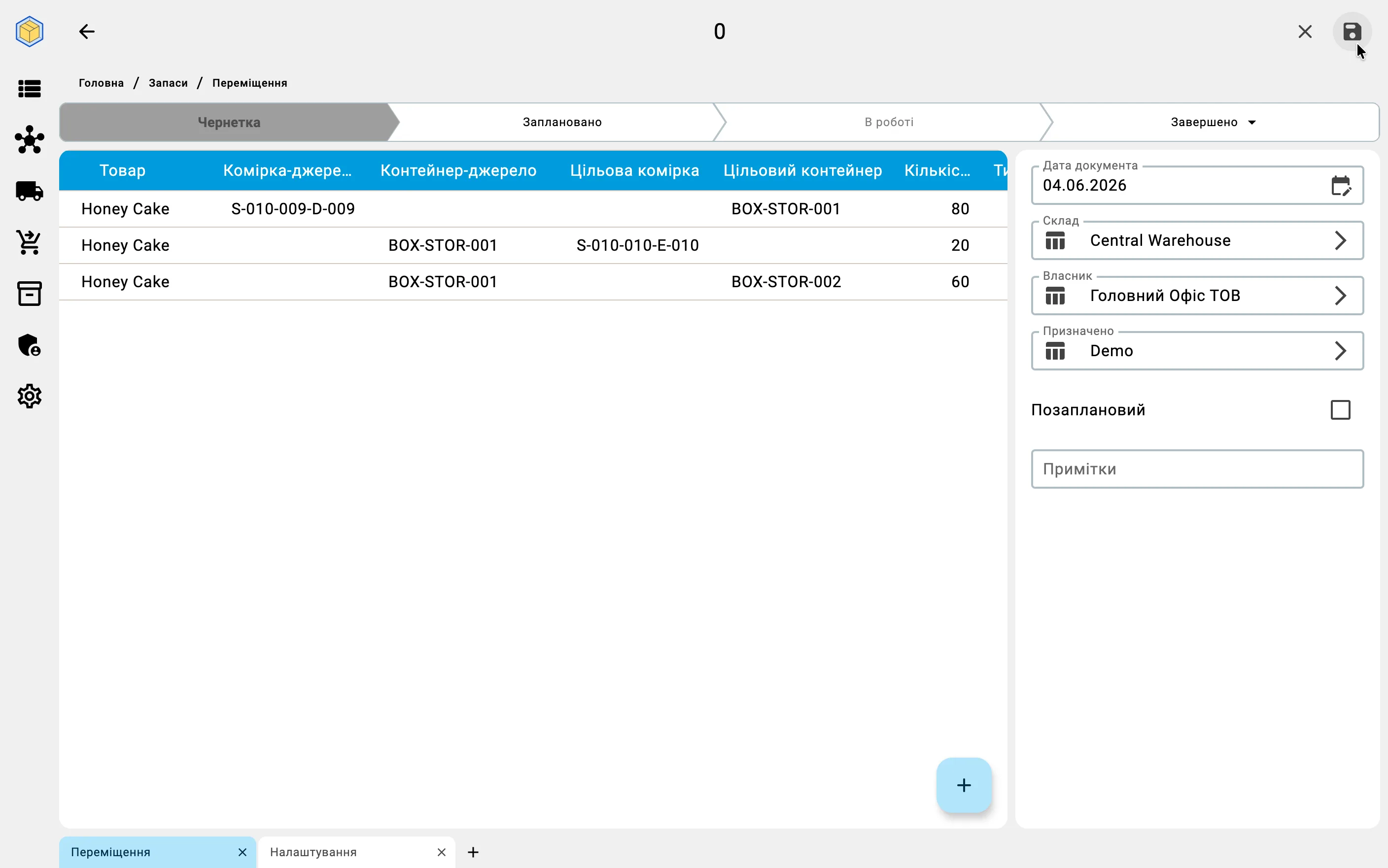This screenshot has height=868, width=1388.
Task: Open the calendar picker in Дата документа
Action: pyautogui.click(x=1340, y=185)
